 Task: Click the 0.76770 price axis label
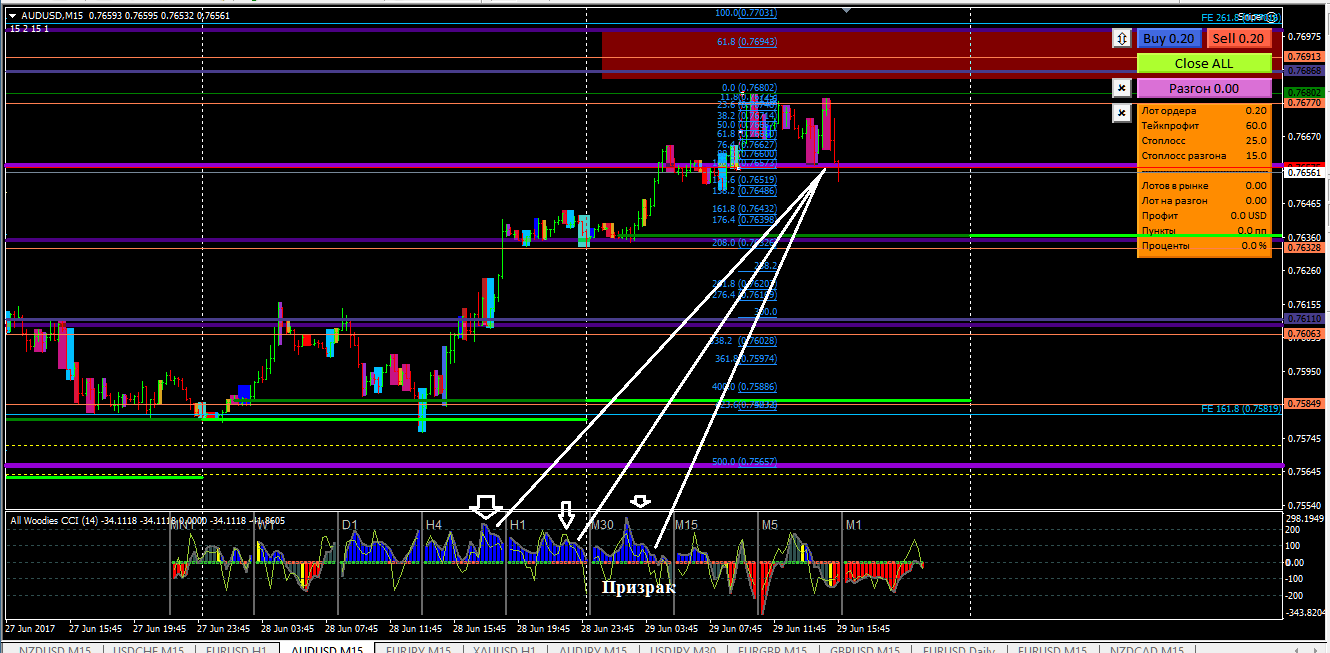coord(1303,102)
